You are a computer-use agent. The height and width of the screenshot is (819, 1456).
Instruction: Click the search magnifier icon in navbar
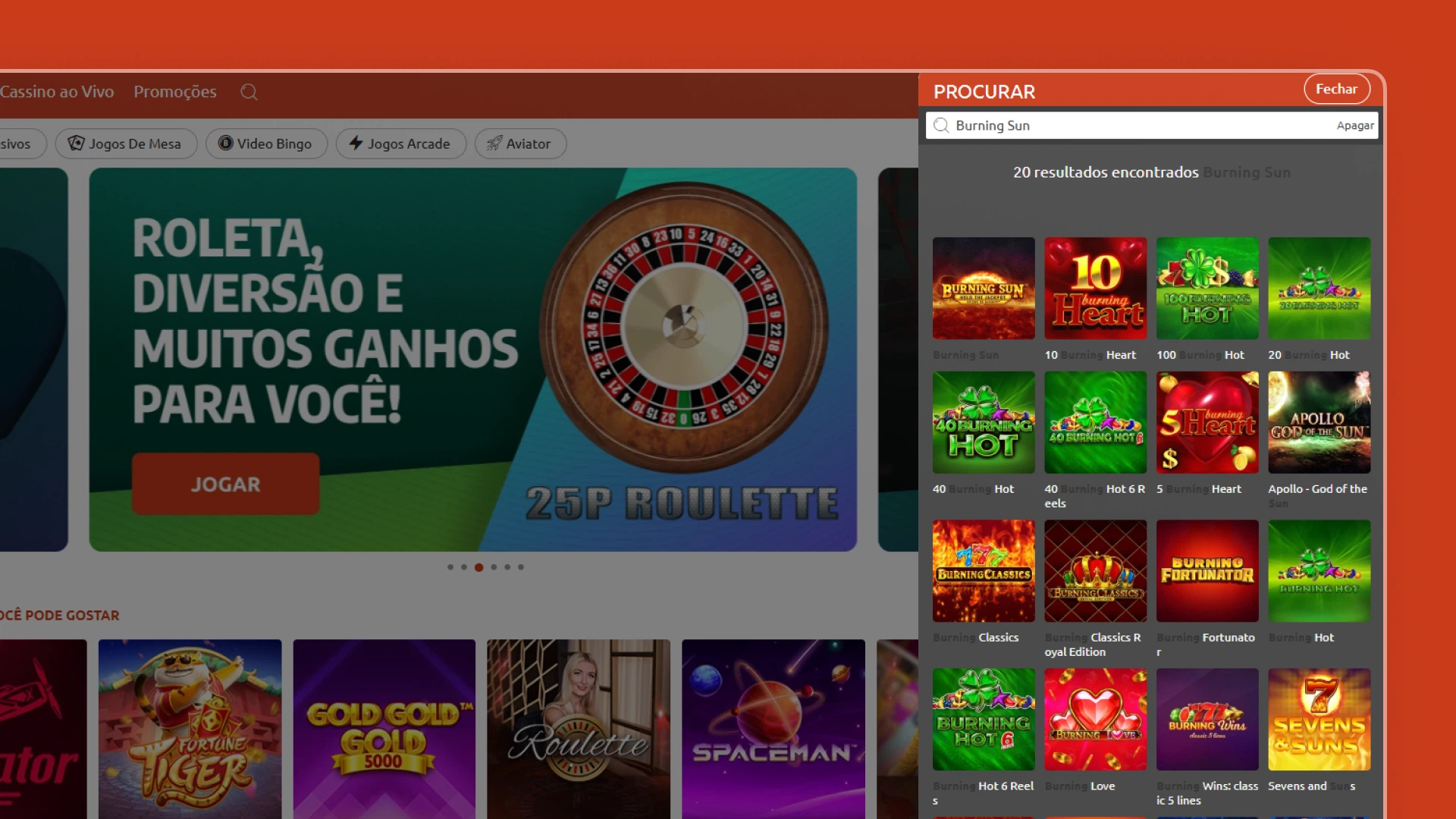tap(249, 93)
